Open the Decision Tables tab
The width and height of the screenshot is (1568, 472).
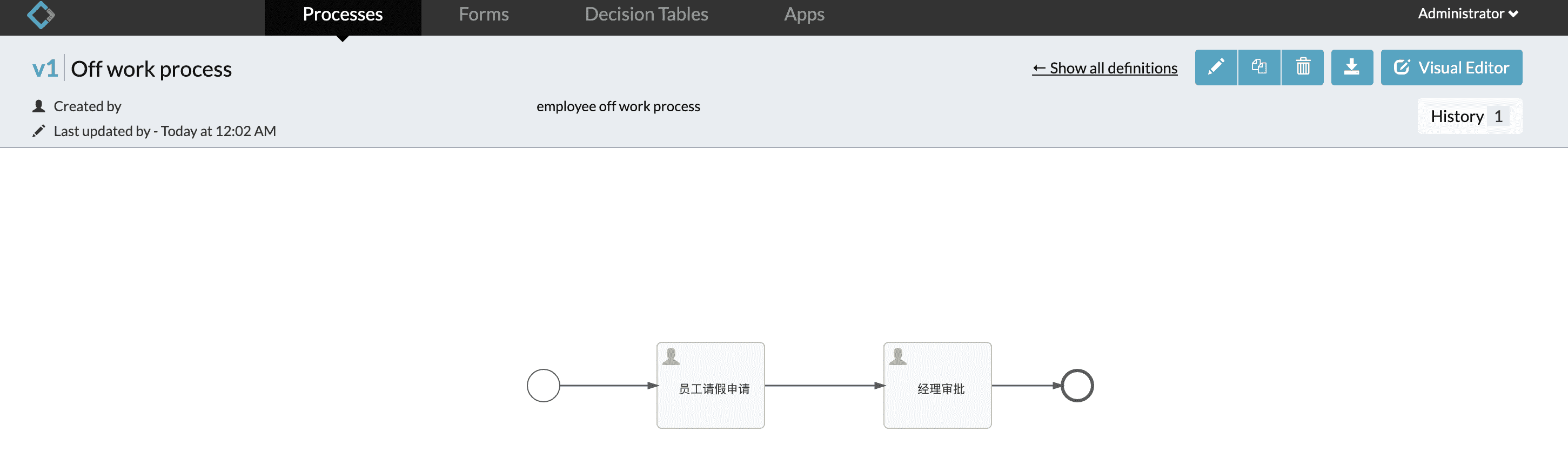coord(646,15)
